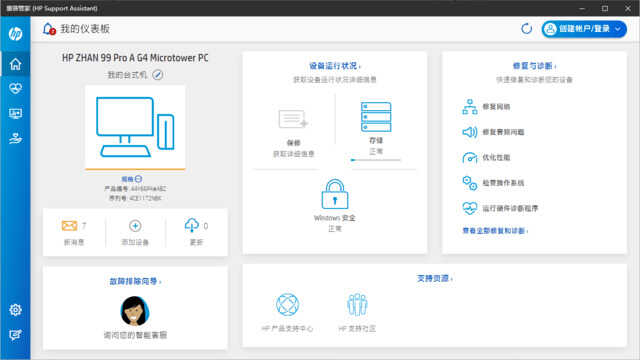Open the 修复与诊断 heading link
Screen dimensions: 640x360
coord(534,66)
